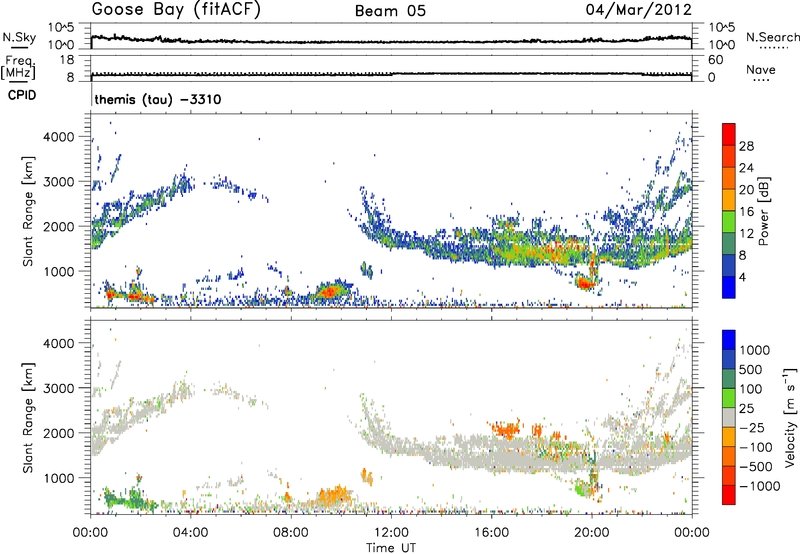This screenshot has height=554, width=800.
Task: Click the 'Velocity [m s-1]' colorbar title
Action: pyautogui.click(x=790, y=417)
